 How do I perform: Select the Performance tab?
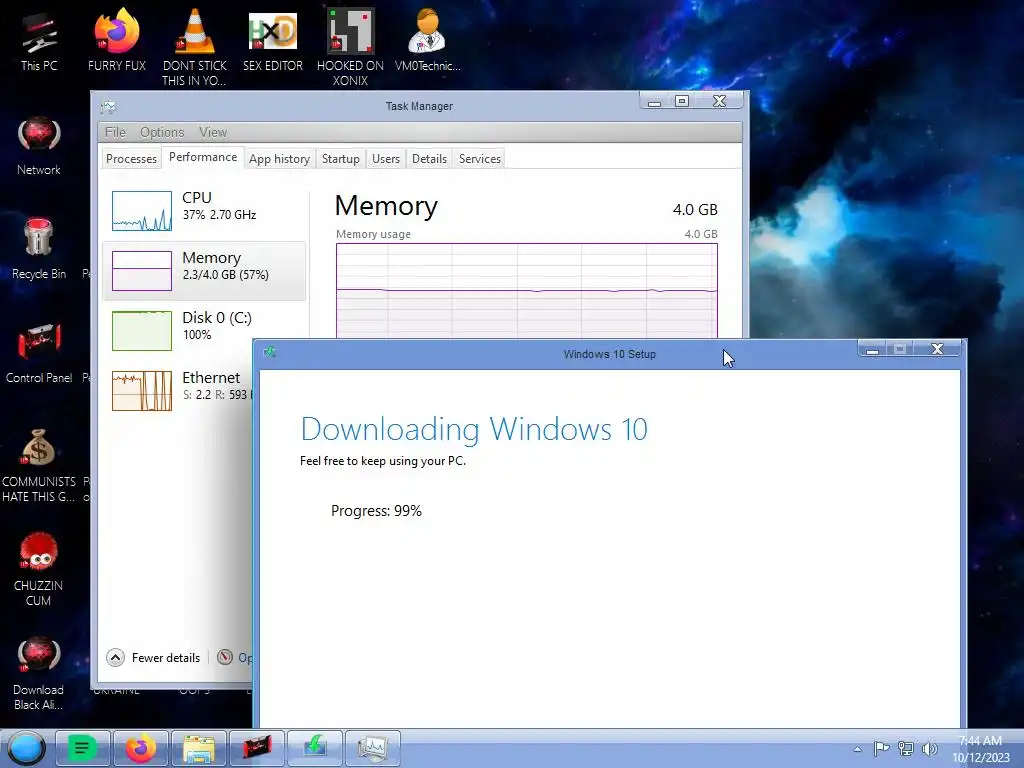[202, 157]
